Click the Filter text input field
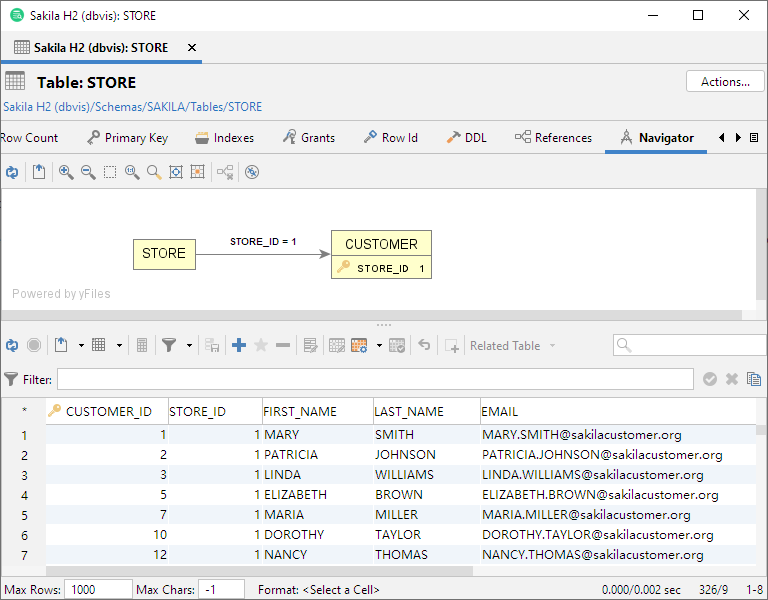The width and height of the screenshot is (768, 600). (x=374, y=379)
